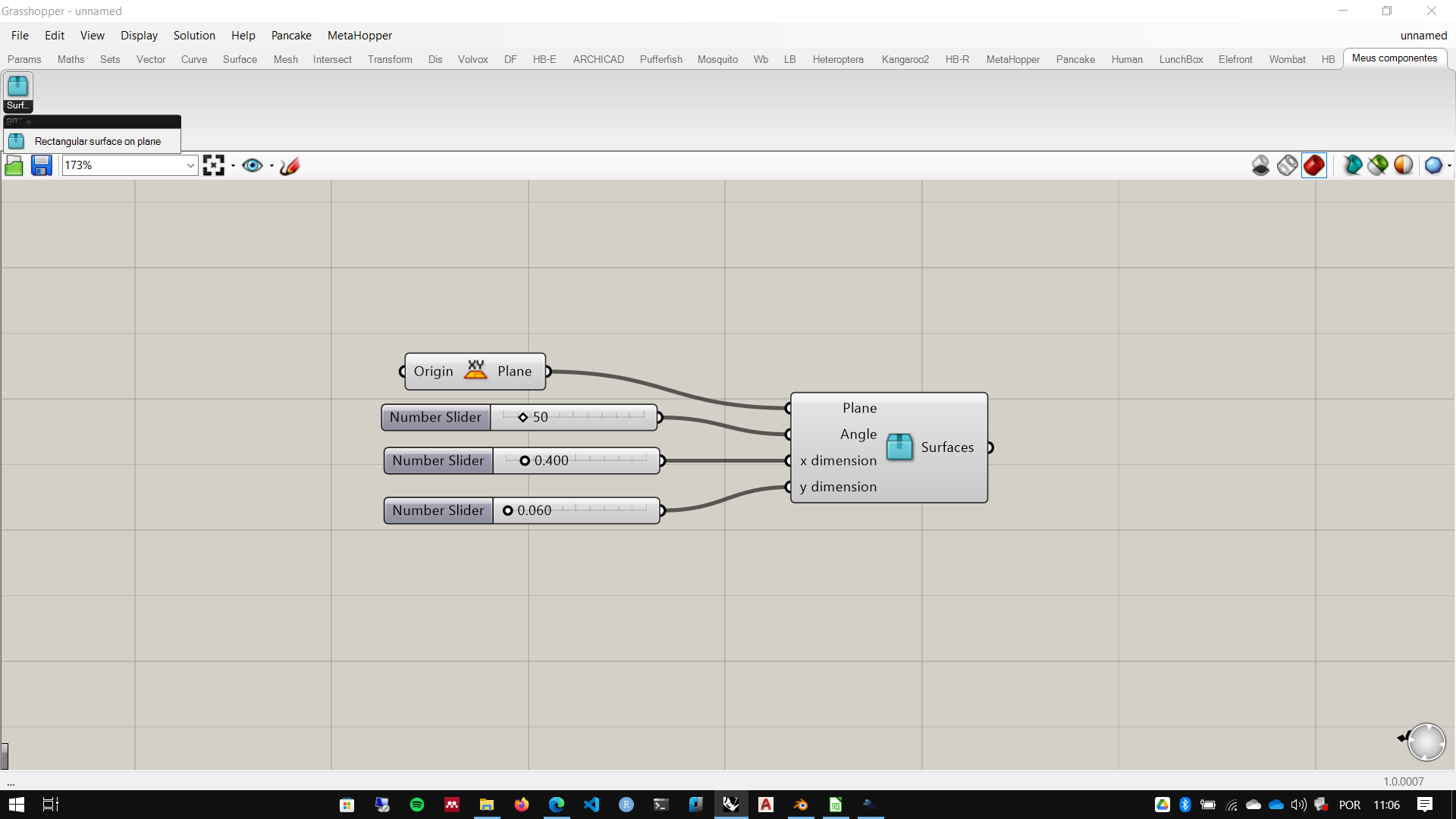Image resolution: width=1456 pixels, height=819 pixels.
Task: Select Number Slider label connected to Angle
Action: point(435,417)
